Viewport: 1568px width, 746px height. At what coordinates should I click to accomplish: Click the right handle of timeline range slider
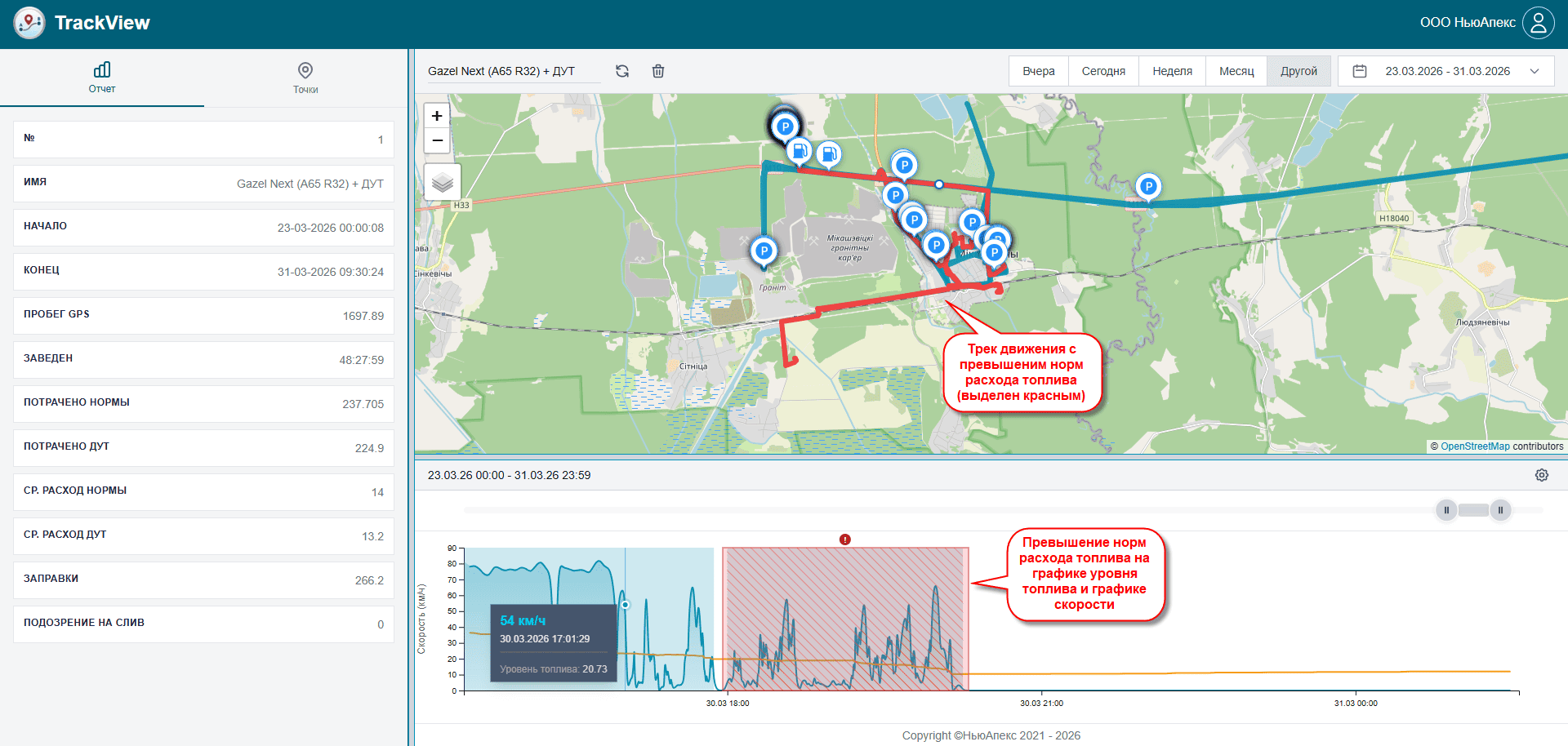(1500, 510)
